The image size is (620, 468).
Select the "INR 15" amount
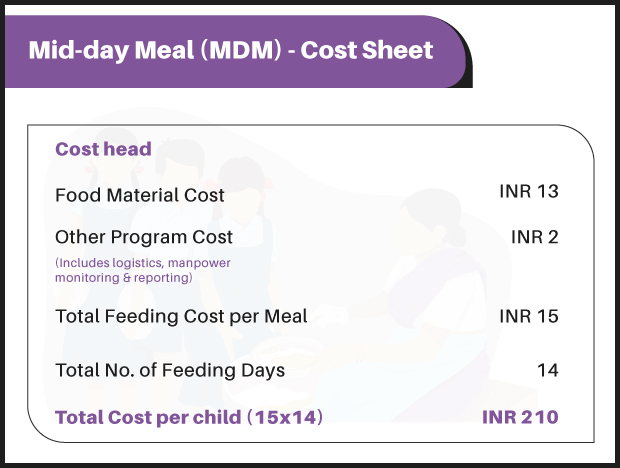click(528, 317)
